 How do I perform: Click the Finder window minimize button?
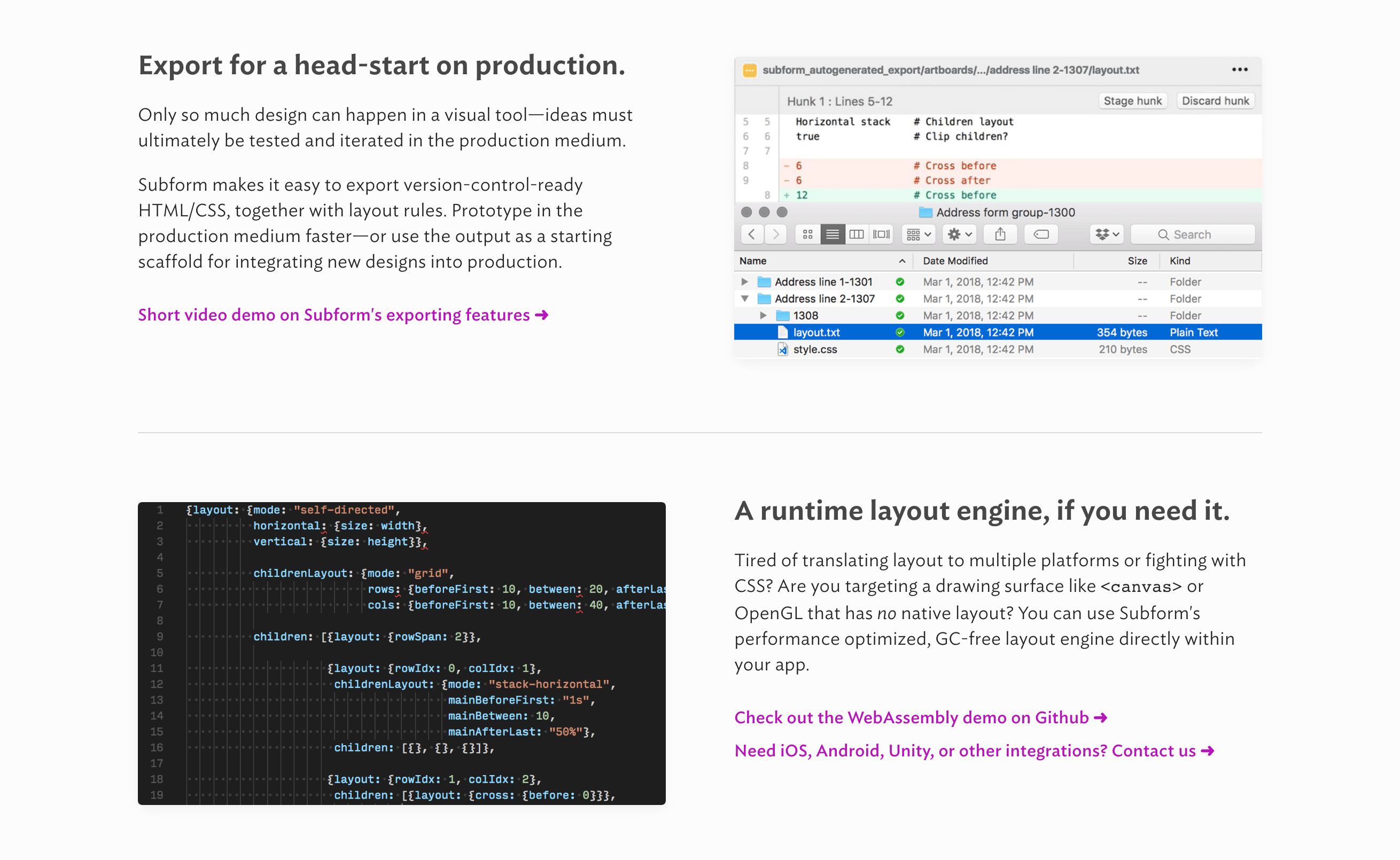pos(764,212)
